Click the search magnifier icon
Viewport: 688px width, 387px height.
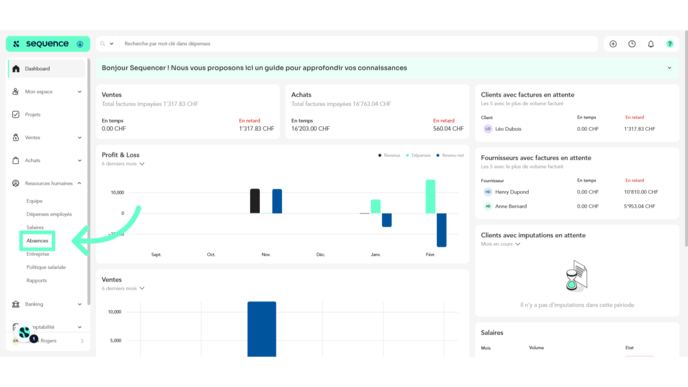(103, 44)
